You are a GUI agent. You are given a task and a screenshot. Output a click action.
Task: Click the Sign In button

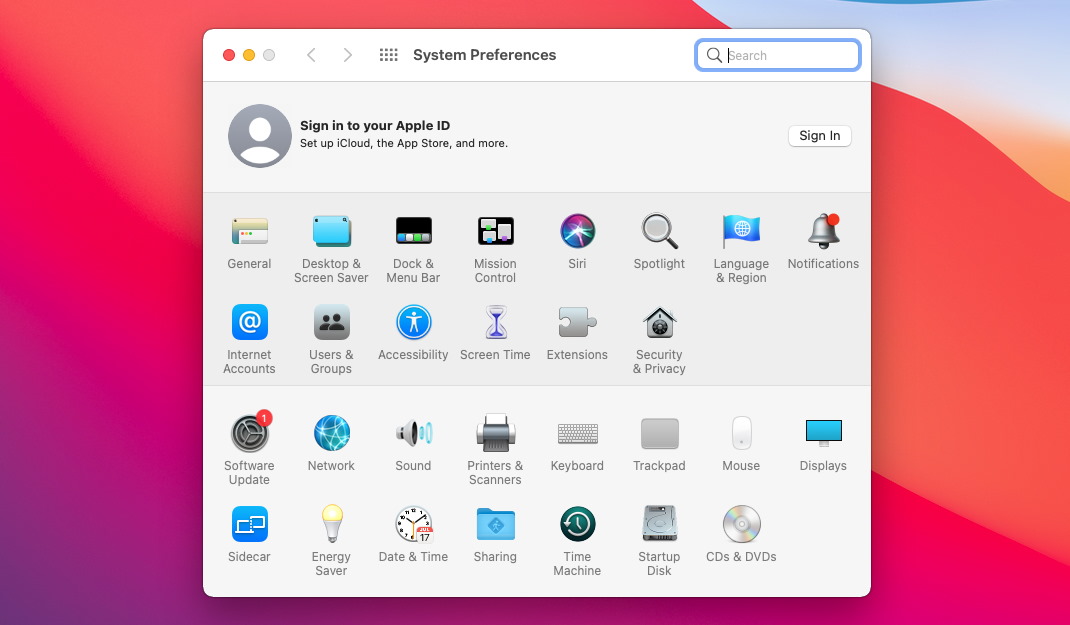[820, 136]
